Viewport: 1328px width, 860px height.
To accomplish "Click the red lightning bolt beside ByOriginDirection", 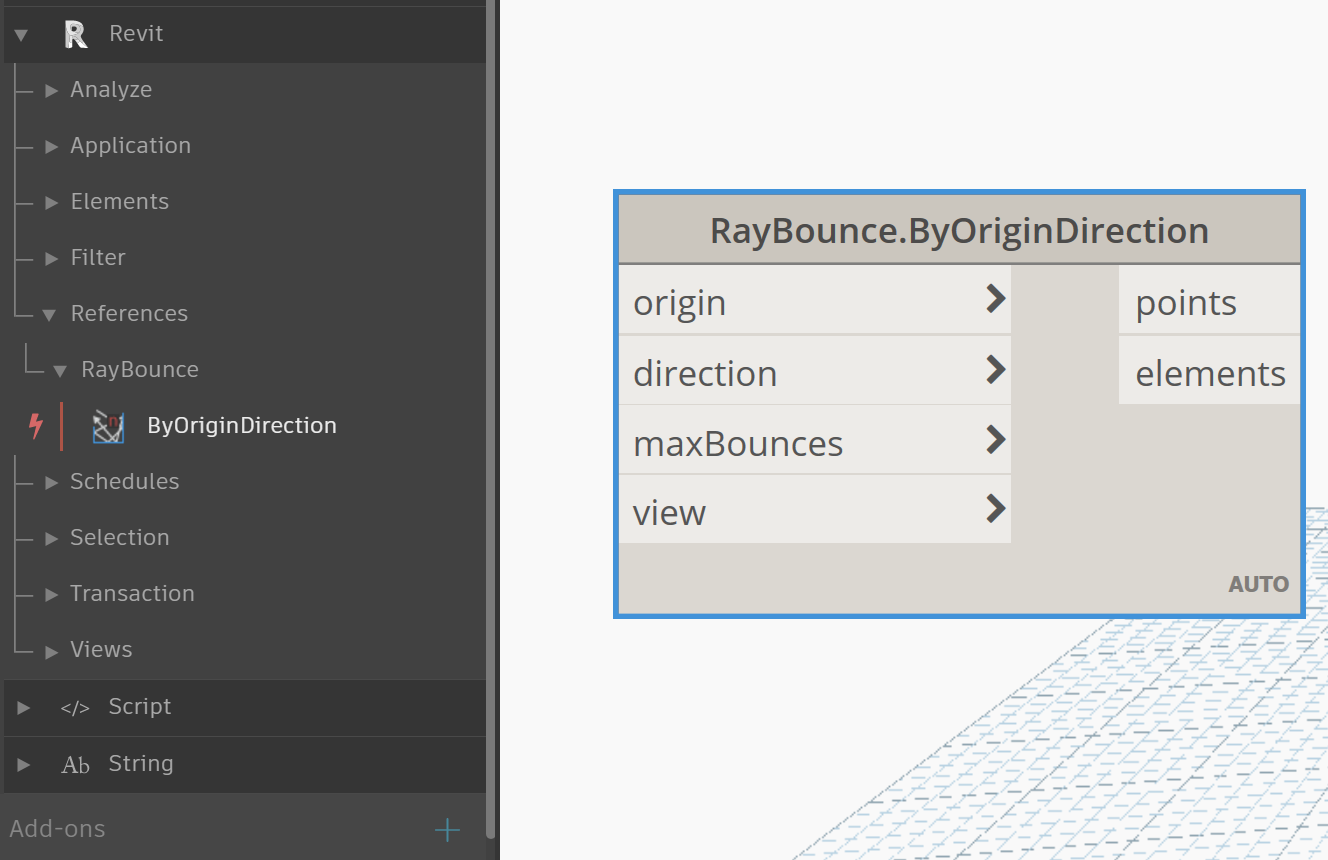I will click(x=35, y=425).
